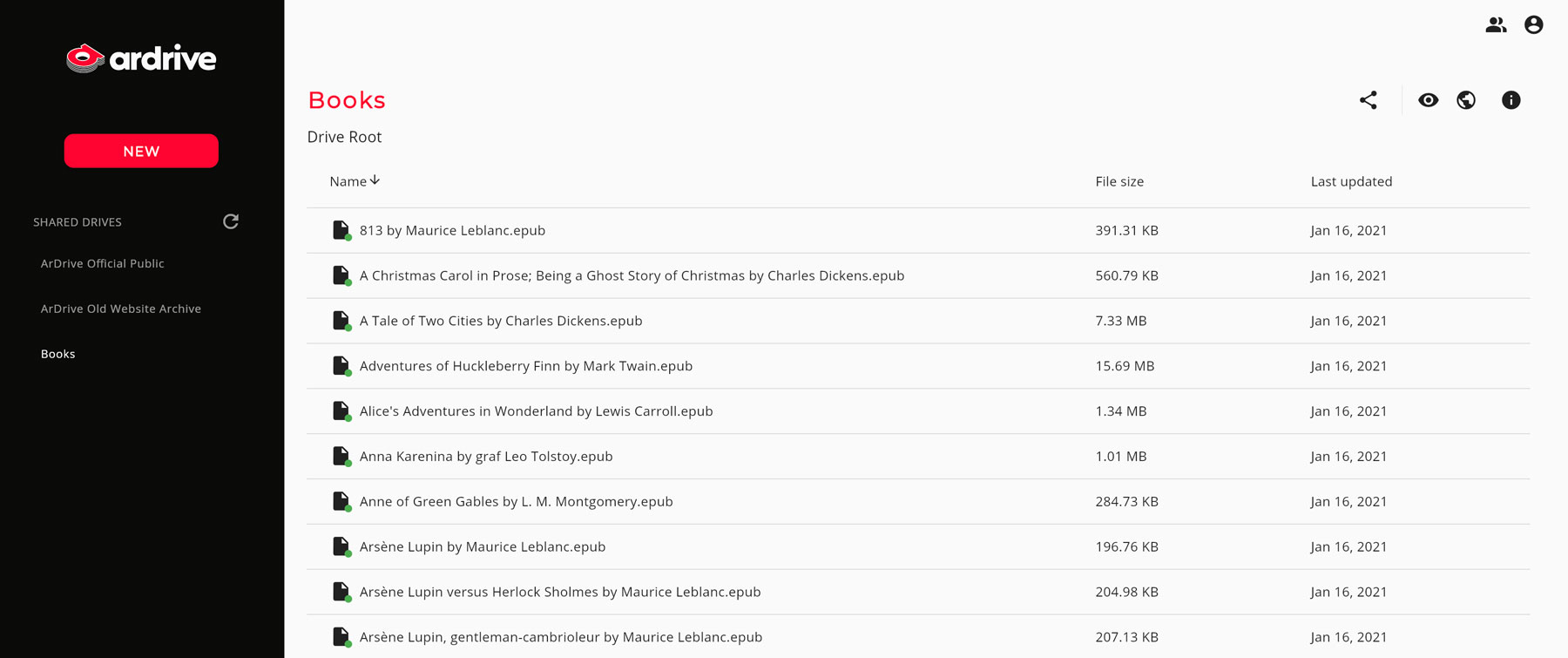Sort files by File size column
This screenshot has width=1568, height=658.
tap(1120, 181)
